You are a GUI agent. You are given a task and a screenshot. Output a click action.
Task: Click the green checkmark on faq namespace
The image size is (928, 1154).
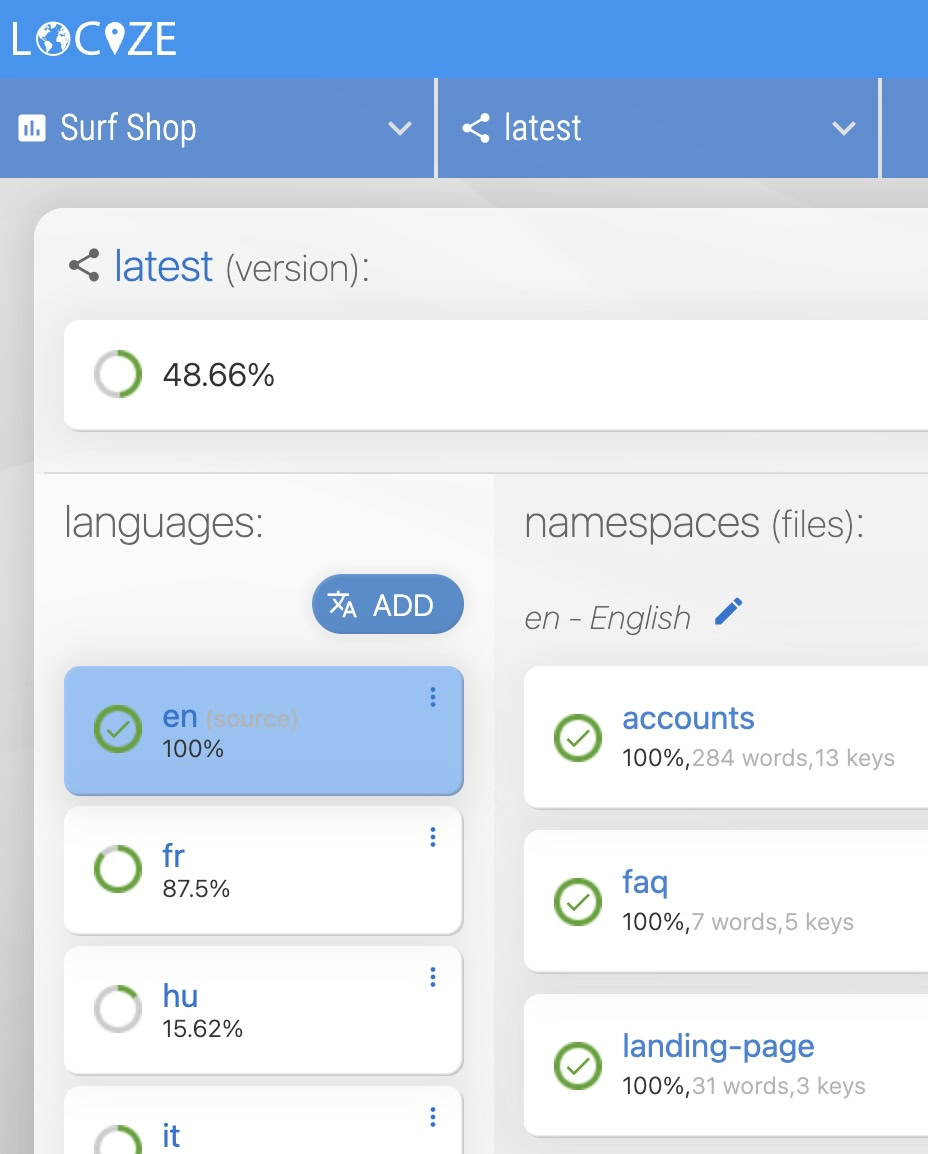[x=578, y=902]
